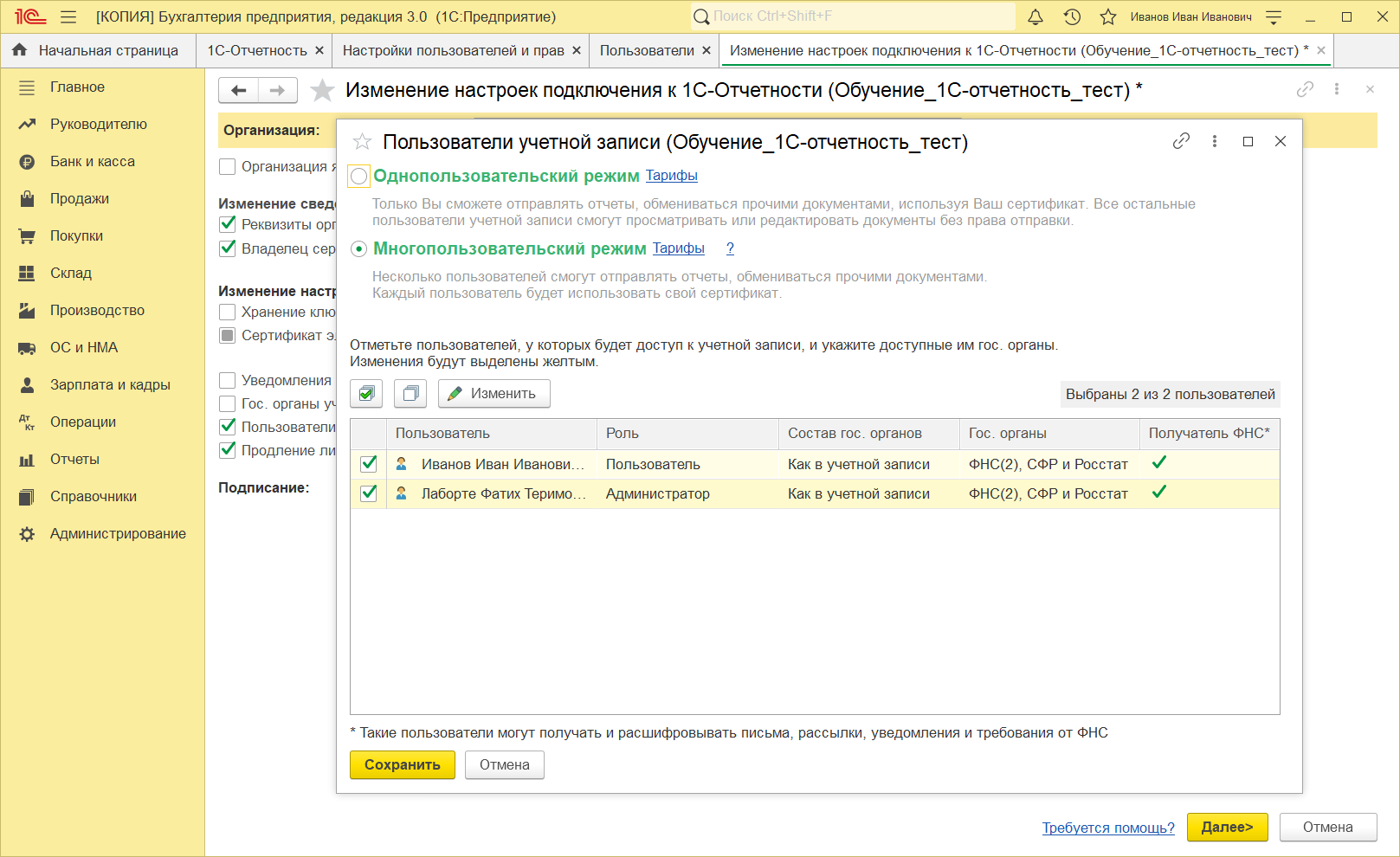Toggle Продление лицензии checkbox
Screen dimensions: 1400x857
[x=228, y=450]
